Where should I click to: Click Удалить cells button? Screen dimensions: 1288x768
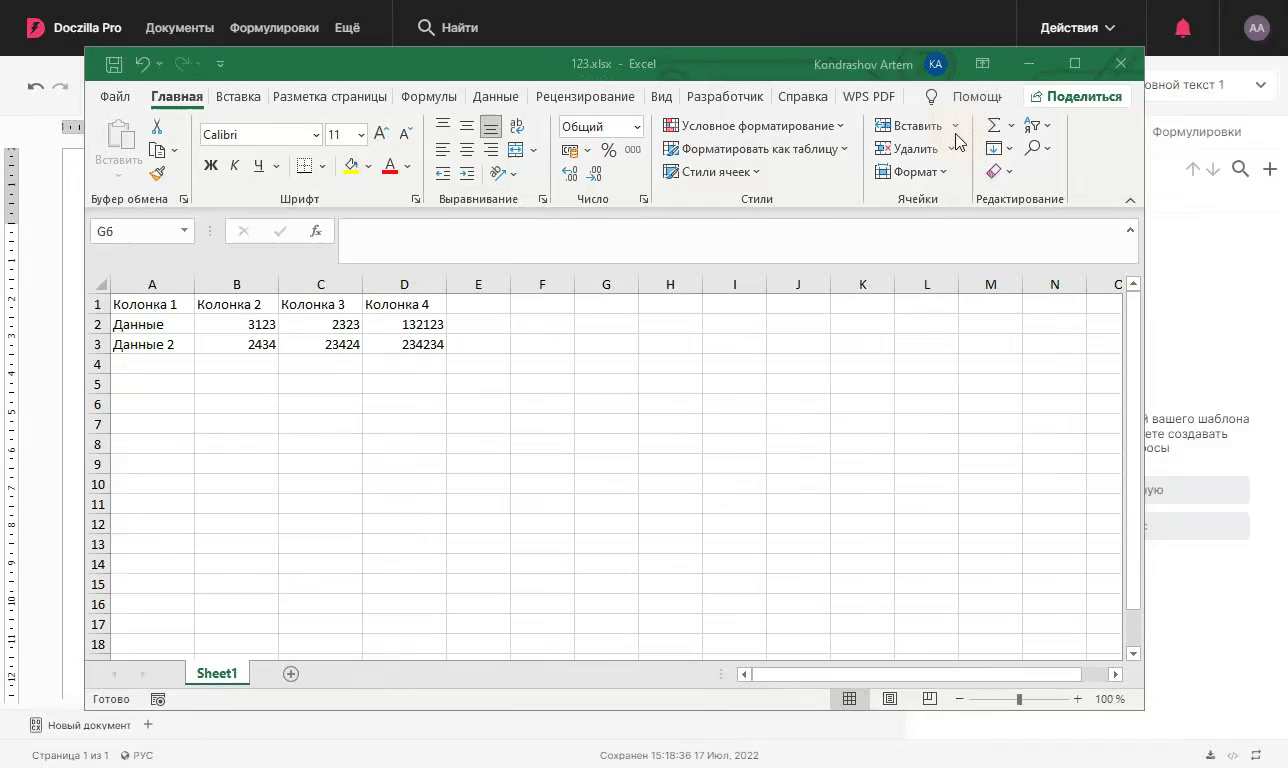click(x=907, y=149)
